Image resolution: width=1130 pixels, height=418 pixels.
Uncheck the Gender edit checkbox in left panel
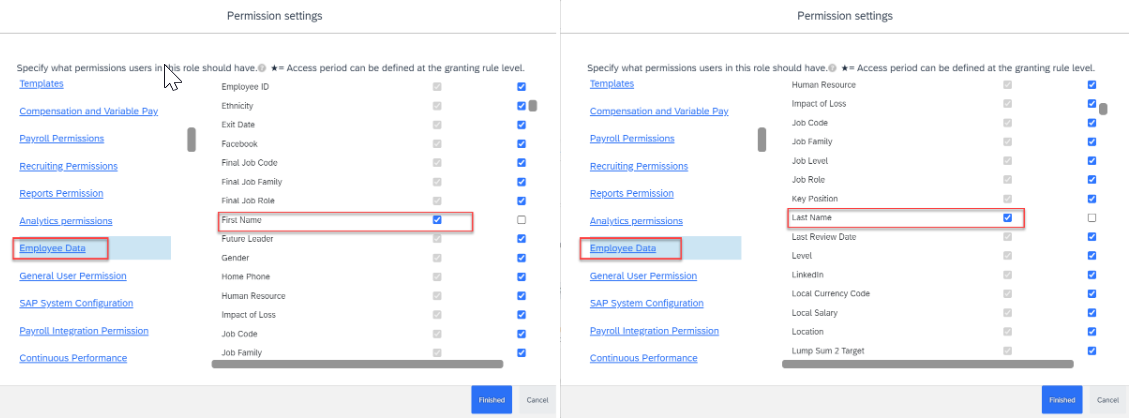click(522, 258)
